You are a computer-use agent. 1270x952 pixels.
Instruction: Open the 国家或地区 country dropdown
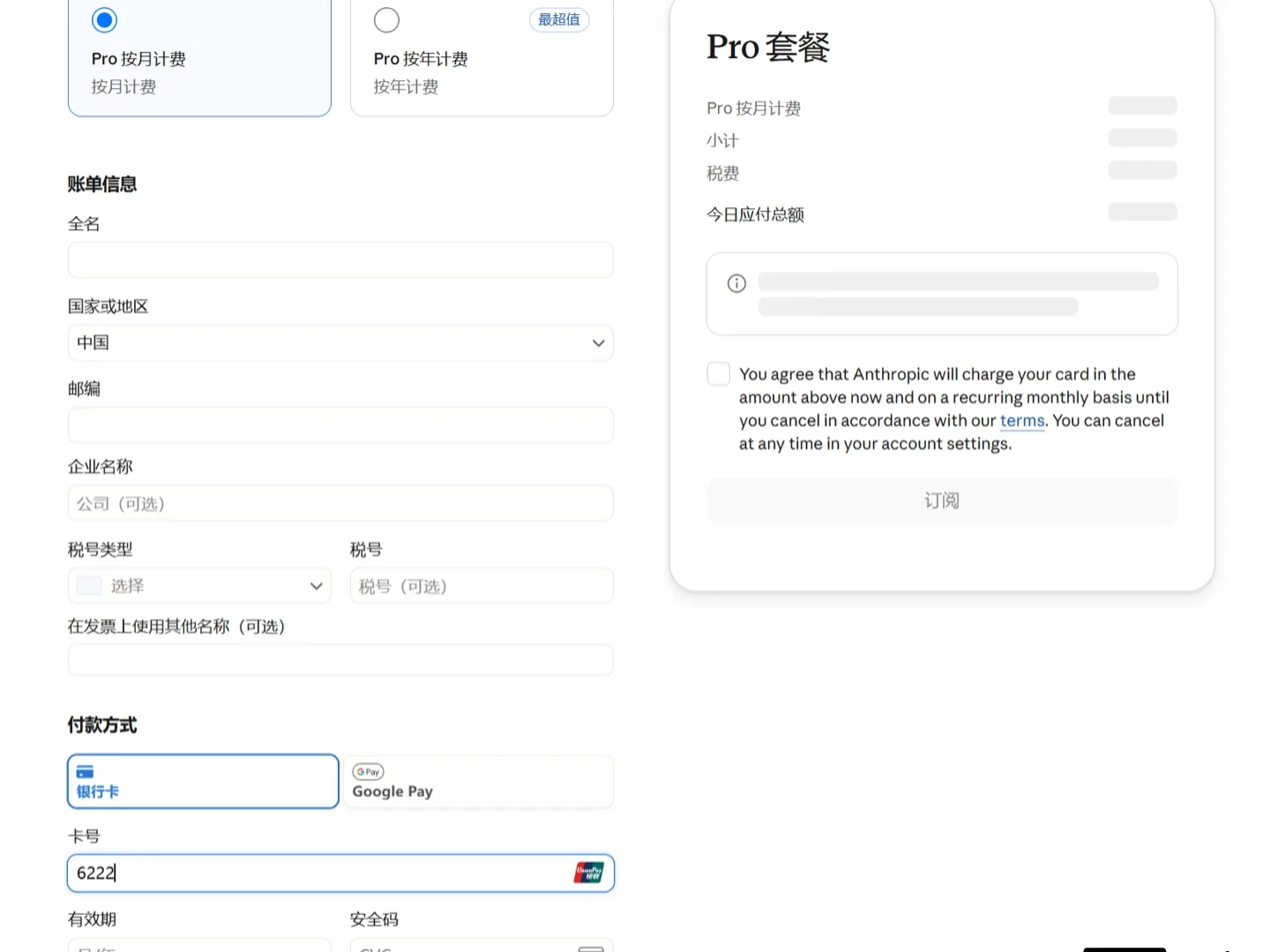pyautogui.click(x=340, y=343)
